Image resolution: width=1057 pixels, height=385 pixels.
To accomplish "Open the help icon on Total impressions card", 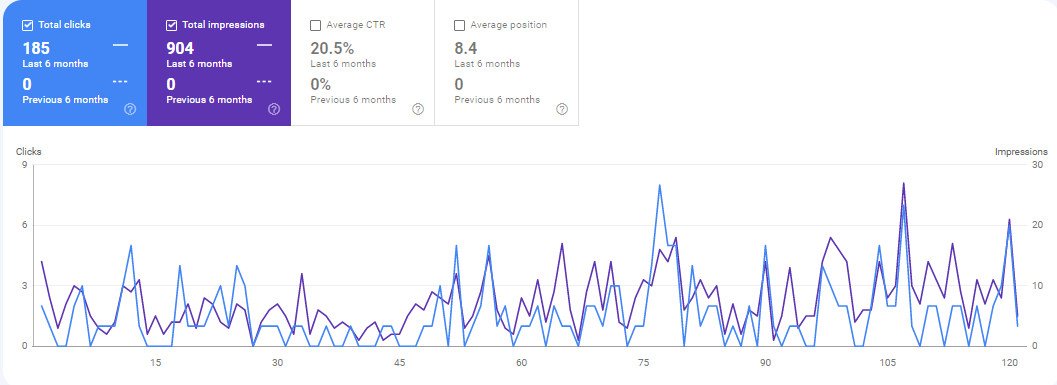I will [x=274, y=109].
